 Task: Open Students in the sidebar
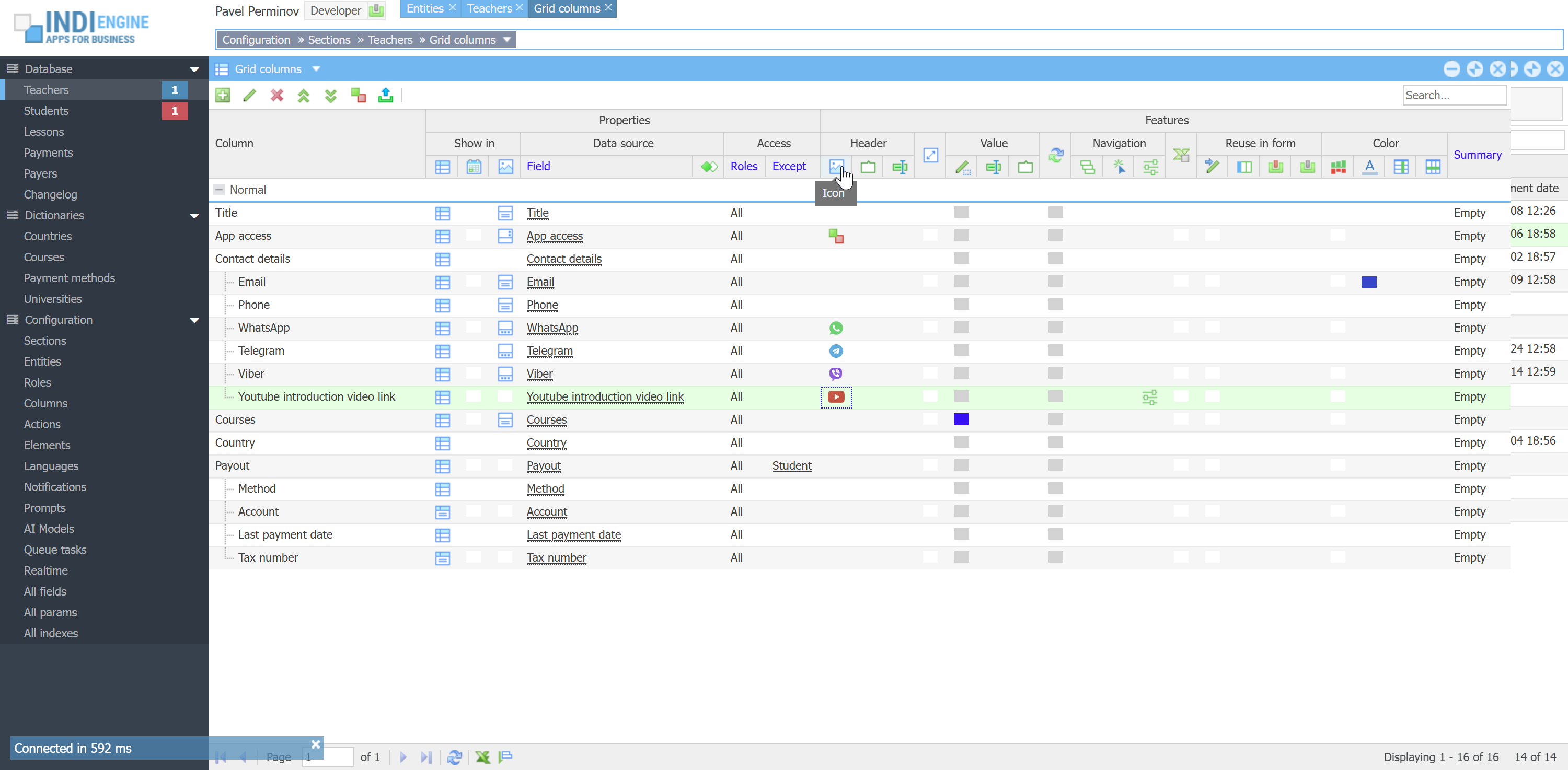[x=47, y=111]
